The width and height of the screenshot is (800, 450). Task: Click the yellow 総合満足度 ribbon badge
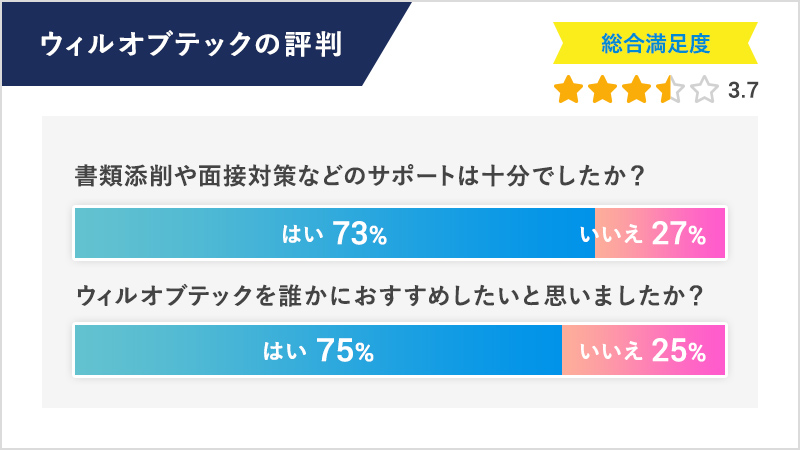point(656,43)
